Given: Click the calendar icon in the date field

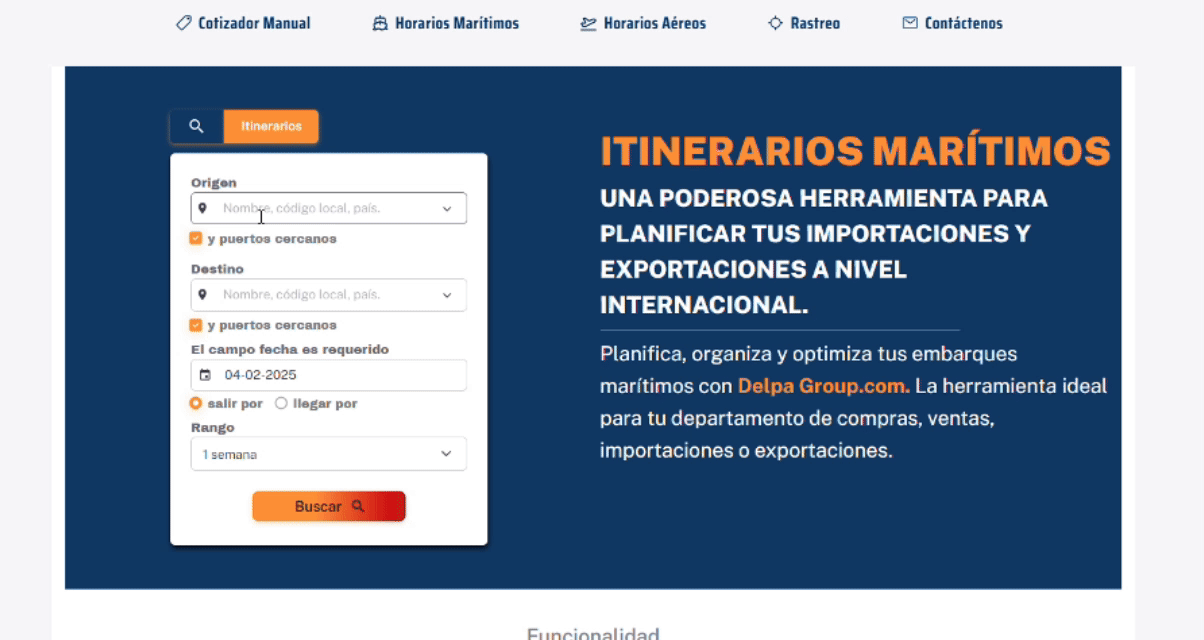Looking at the screenshot, I should [x=205, y=375].
